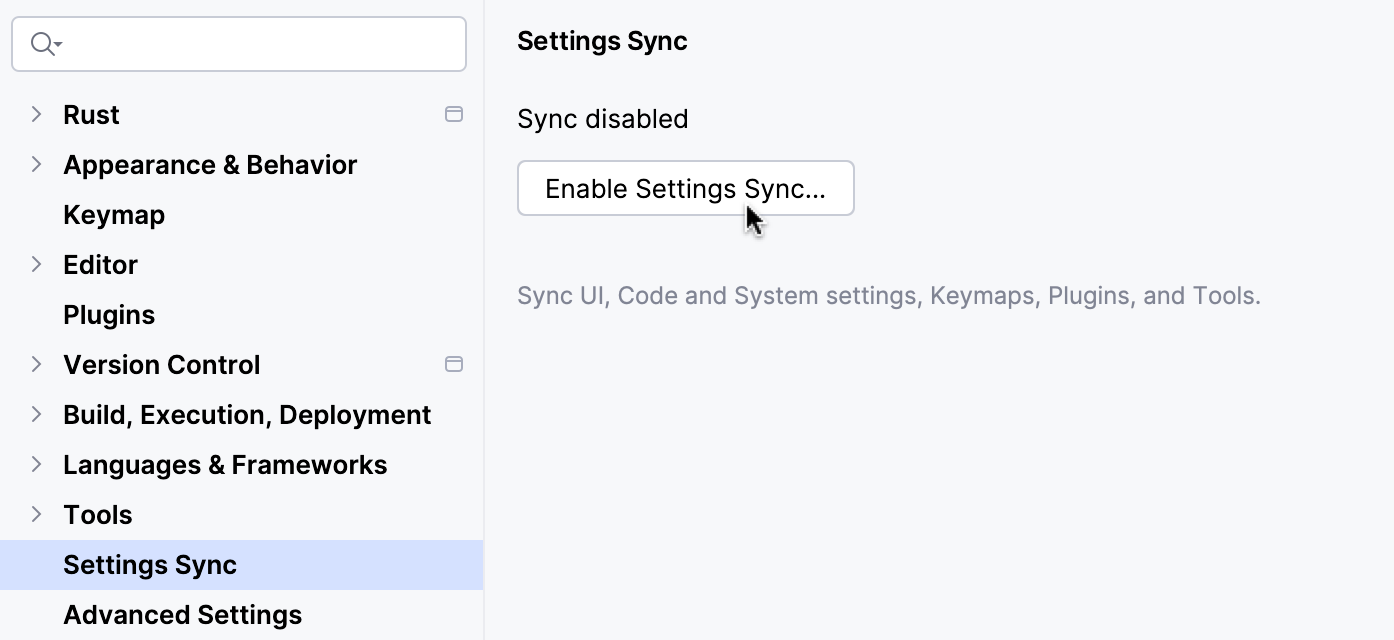Click the Settings Sync page heading
1394x640 pixels.
tap(602, 41)
